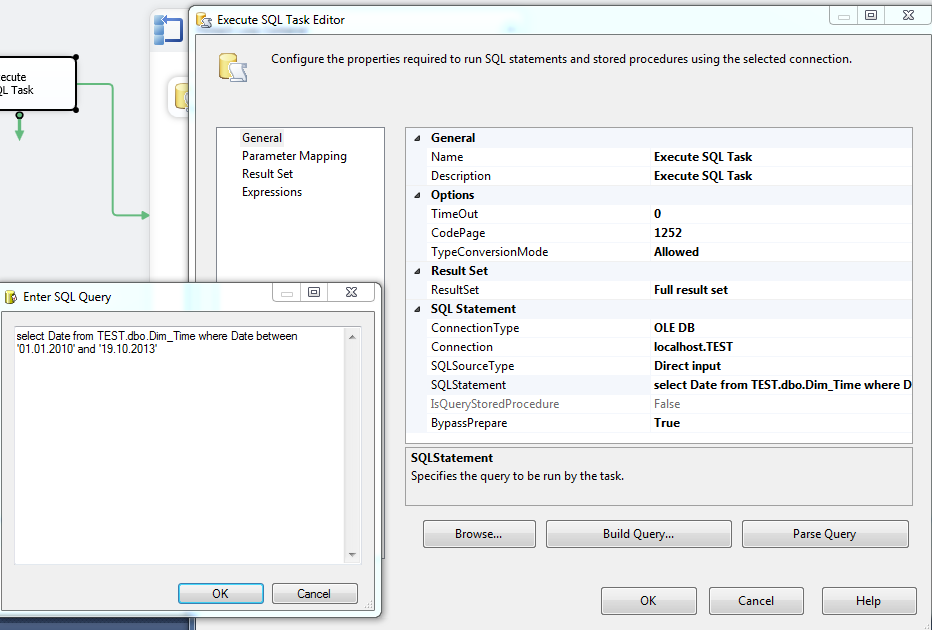Open the Build Query dialog

(638, 533)
